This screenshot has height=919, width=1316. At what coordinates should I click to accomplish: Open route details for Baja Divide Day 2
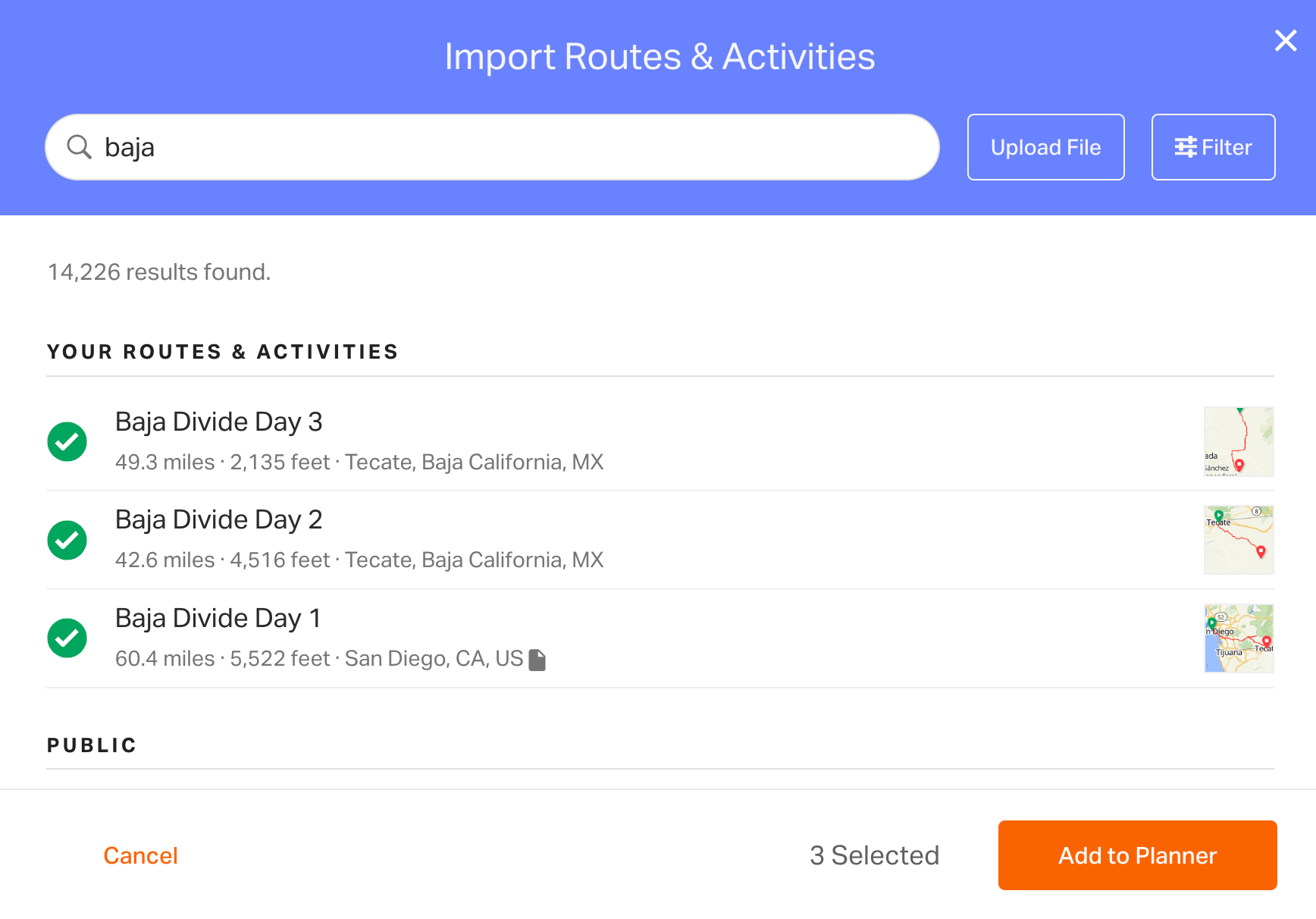click(x=218, y=519)
